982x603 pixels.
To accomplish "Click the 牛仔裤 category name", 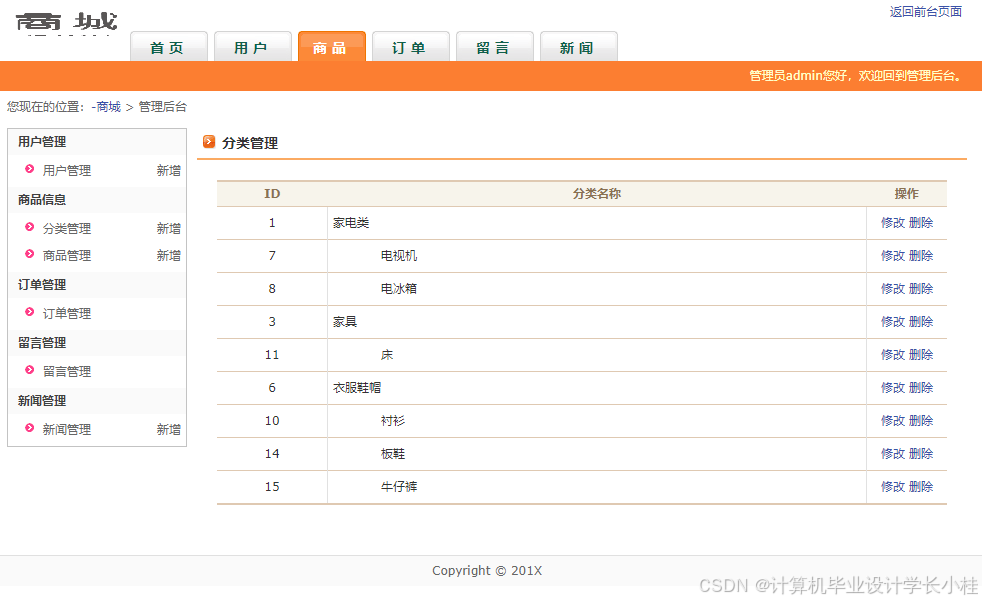I will coord(399,487).
